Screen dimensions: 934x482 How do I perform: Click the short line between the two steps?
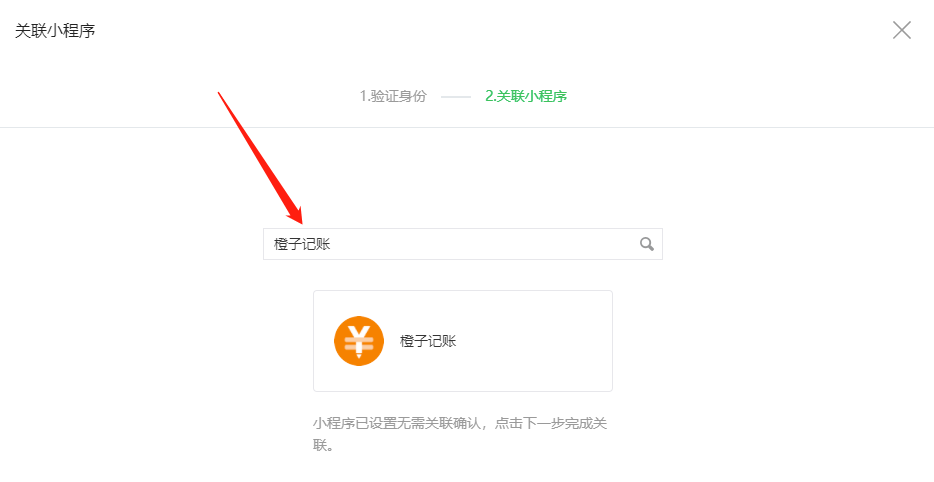pos(456,97)
